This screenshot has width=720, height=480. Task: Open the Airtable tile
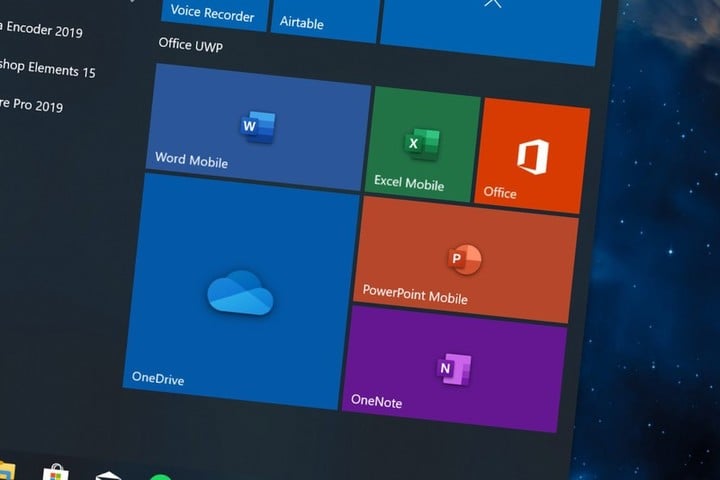(322, 20)
